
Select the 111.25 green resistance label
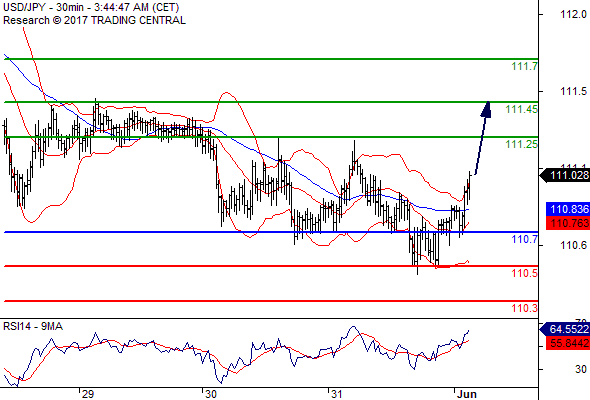(522, 144)
